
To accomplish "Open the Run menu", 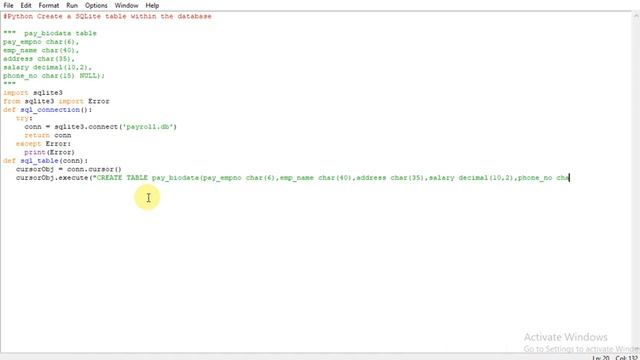I will pos(72,5).
